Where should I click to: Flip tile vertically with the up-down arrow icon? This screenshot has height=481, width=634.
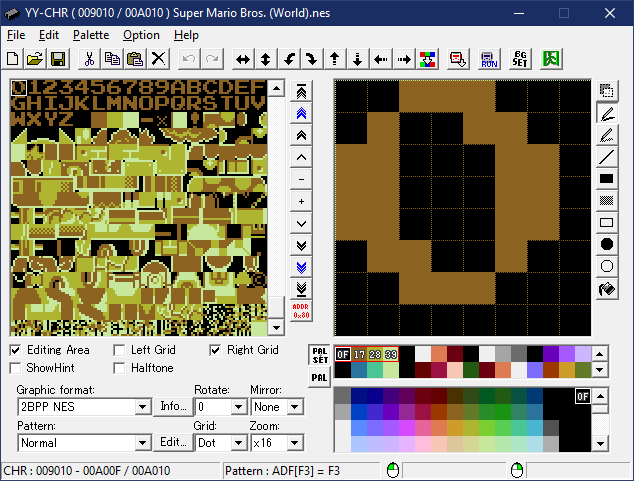266,59
